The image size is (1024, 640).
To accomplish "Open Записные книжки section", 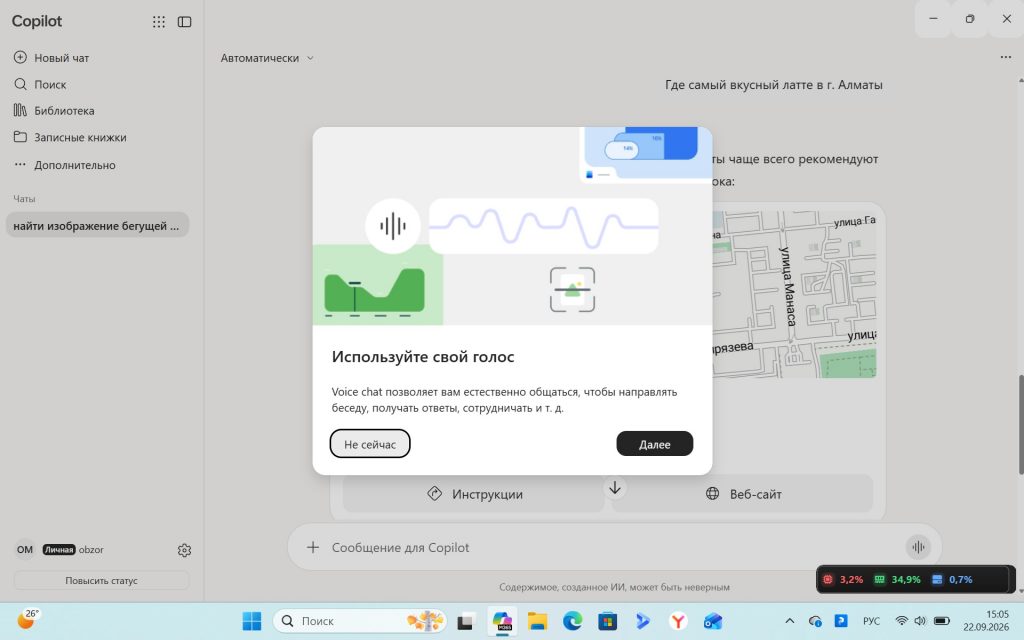I will [70, 137].
